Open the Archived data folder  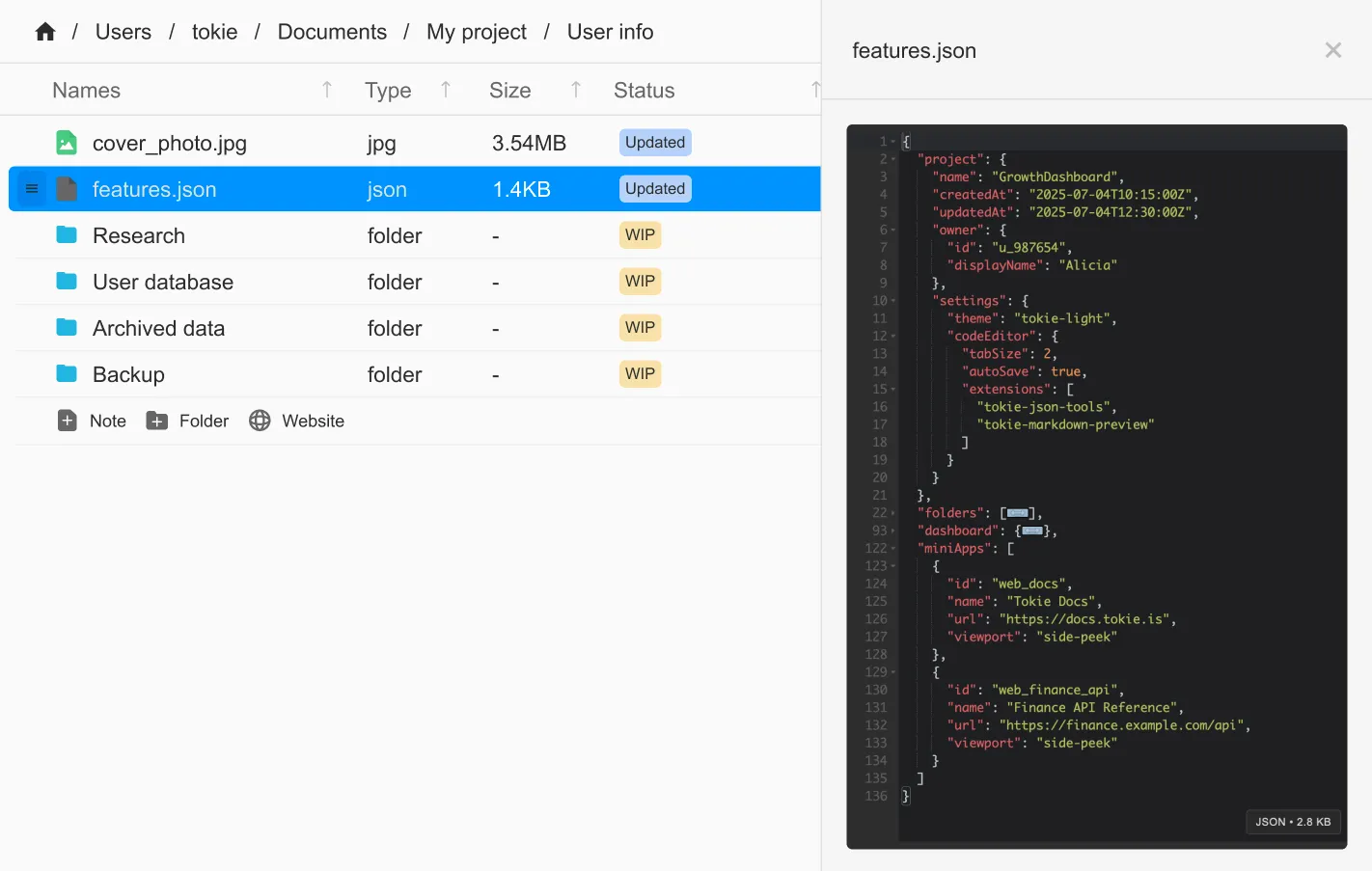click(x=158, y=328)
